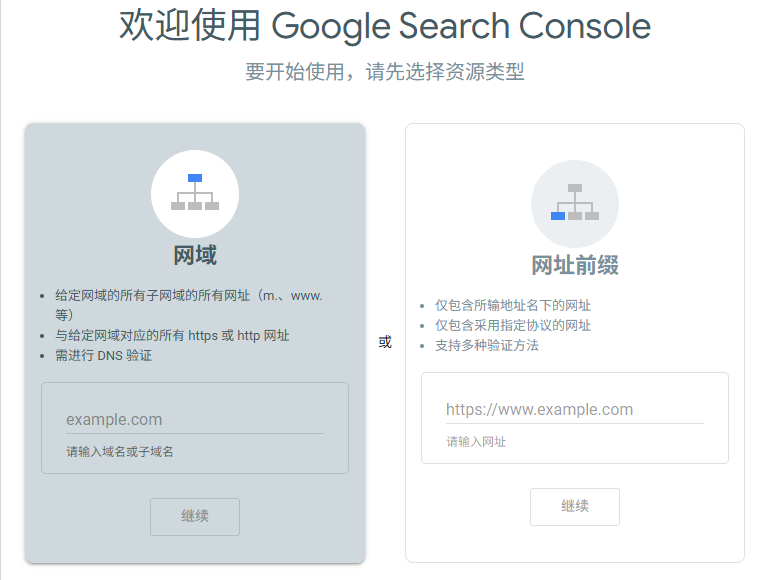
Task: Click the 支持多种验证方法 bullet text
Action: click(x=487, y=345)
